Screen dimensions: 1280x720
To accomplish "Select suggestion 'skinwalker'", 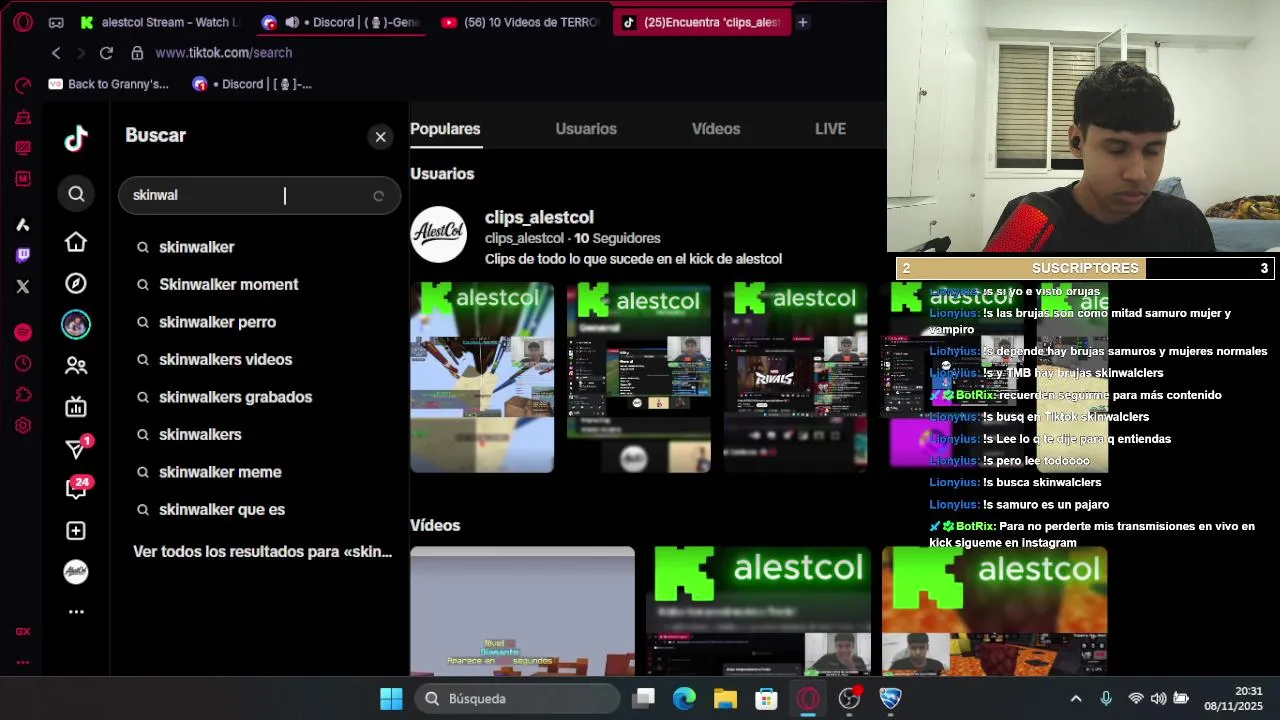I will pyautogui.click(x=196, y=247).
